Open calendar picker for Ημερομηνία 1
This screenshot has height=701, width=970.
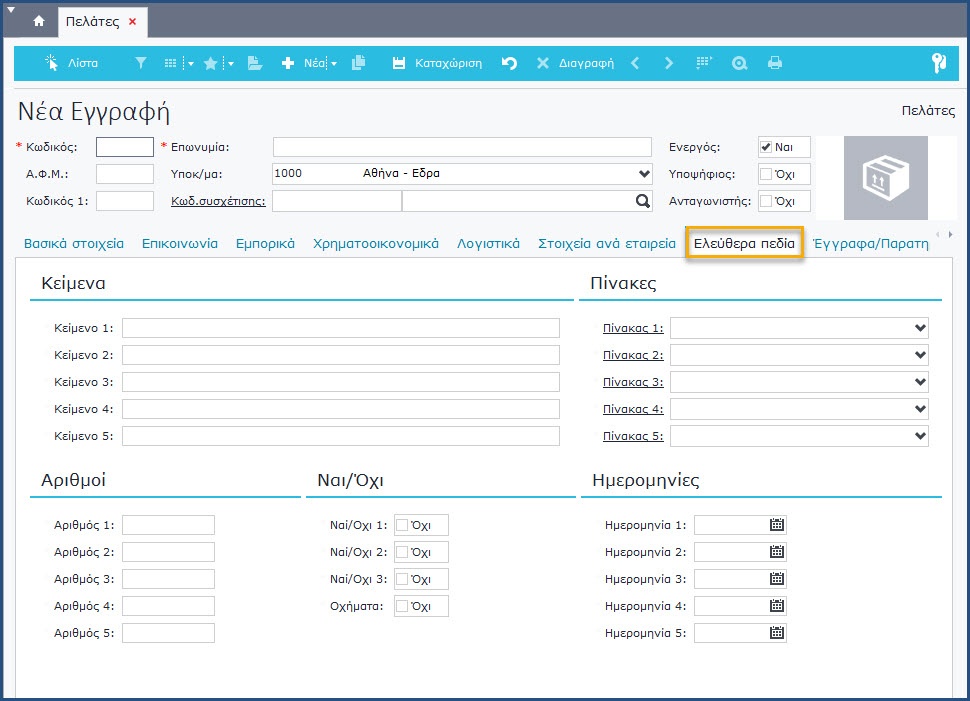777,525
